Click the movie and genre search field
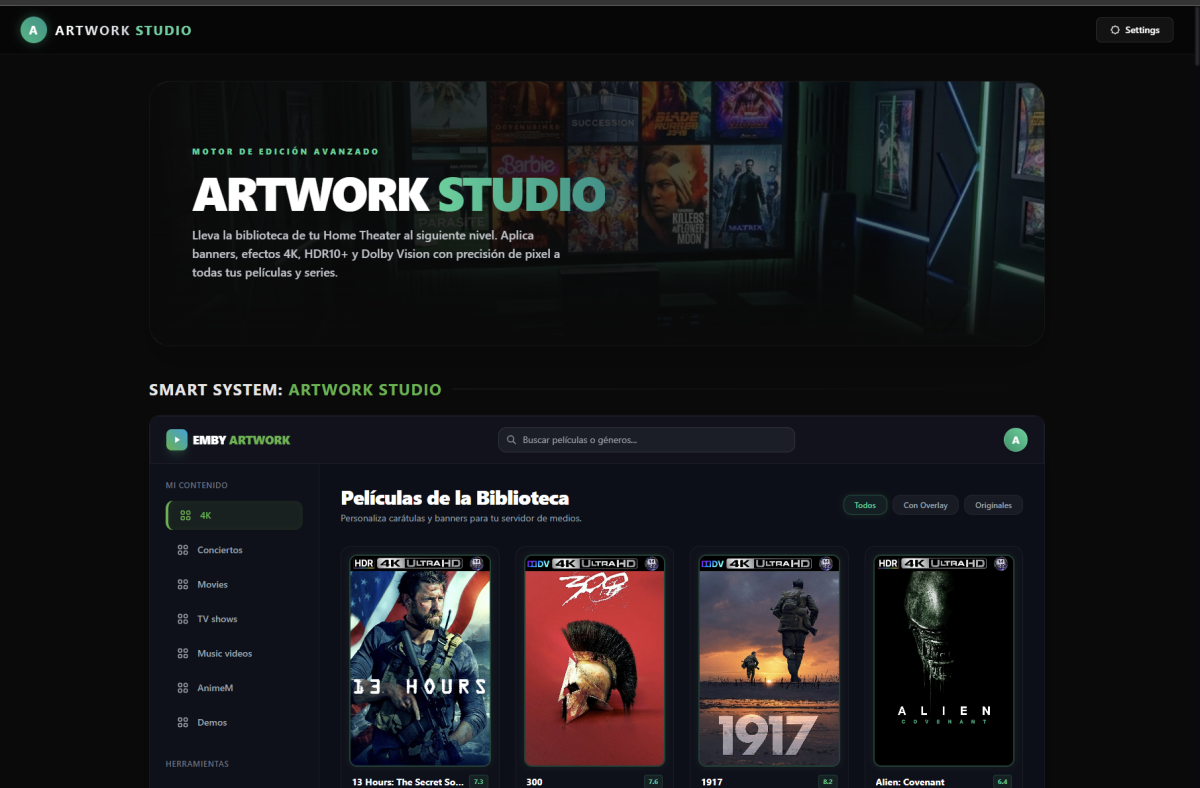The height and width of the screenshot is (788, 1200). click(646, 440)
